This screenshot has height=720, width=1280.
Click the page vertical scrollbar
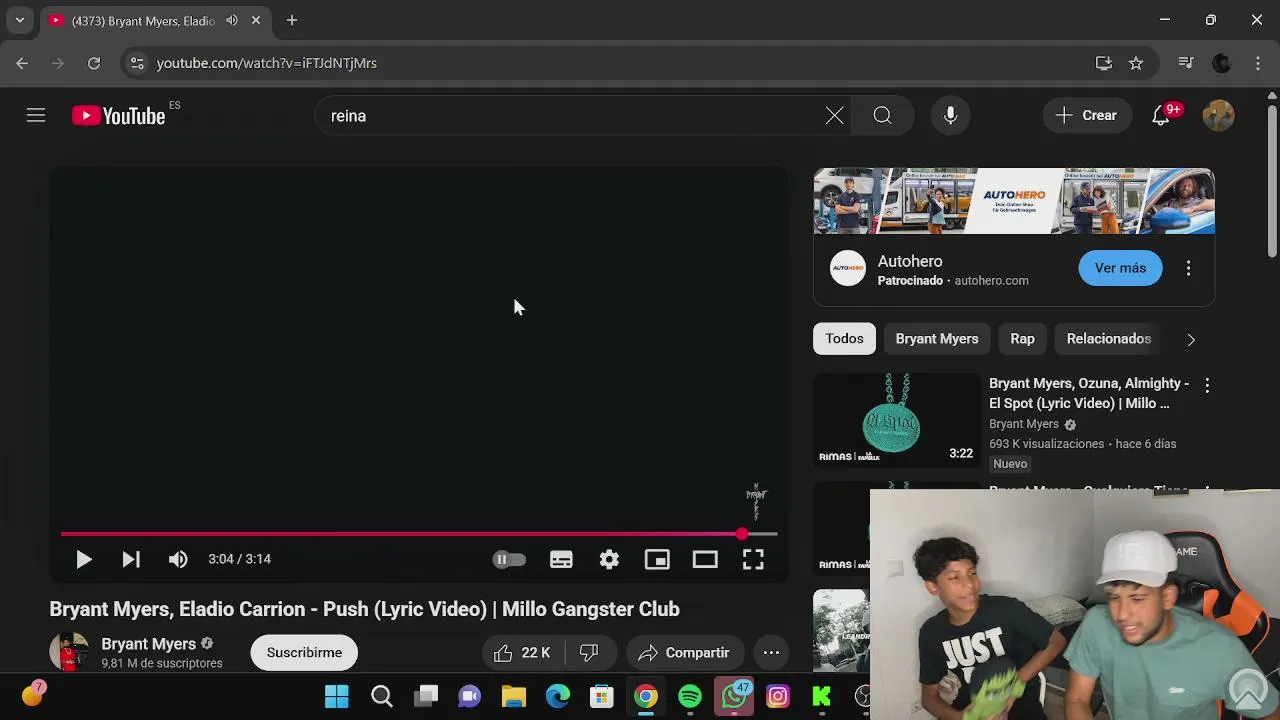click(1272, 180)
